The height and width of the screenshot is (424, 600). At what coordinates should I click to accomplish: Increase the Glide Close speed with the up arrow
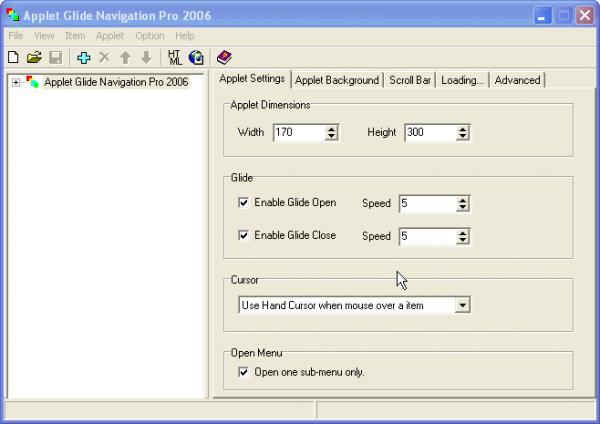[463, 233]
